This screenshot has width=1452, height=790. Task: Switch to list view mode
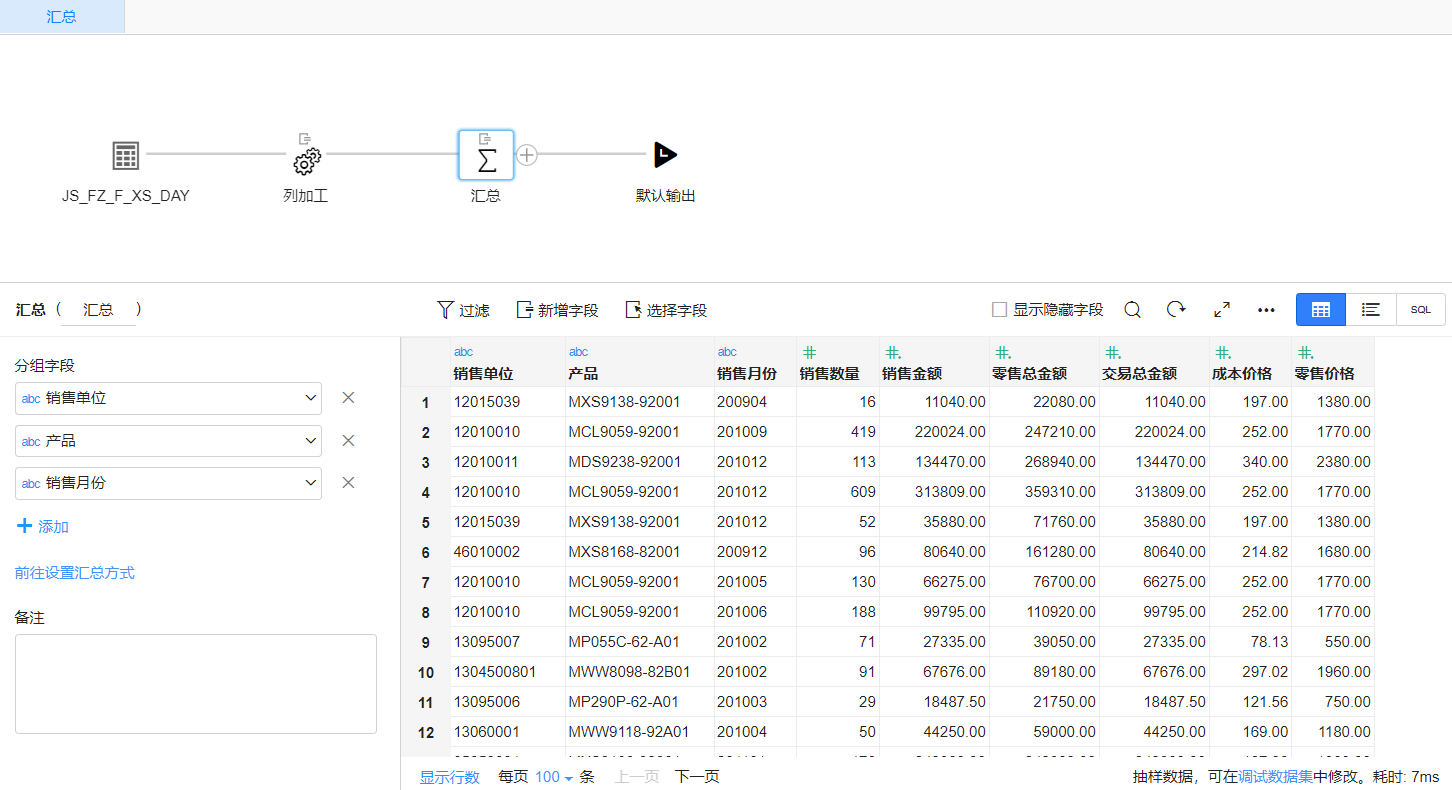coord(1371,310)
